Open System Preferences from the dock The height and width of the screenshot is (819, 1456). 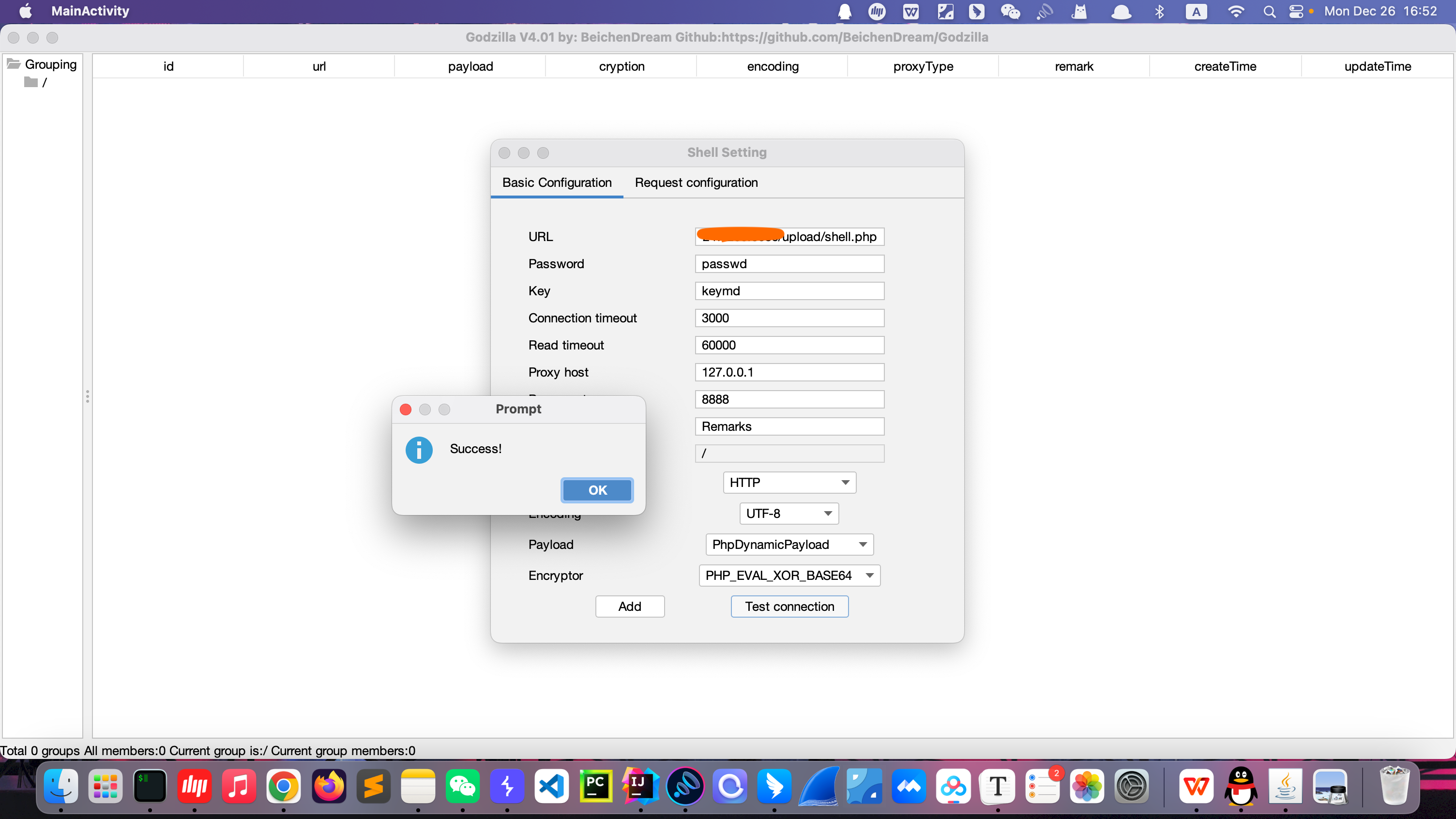(1132, 786)
